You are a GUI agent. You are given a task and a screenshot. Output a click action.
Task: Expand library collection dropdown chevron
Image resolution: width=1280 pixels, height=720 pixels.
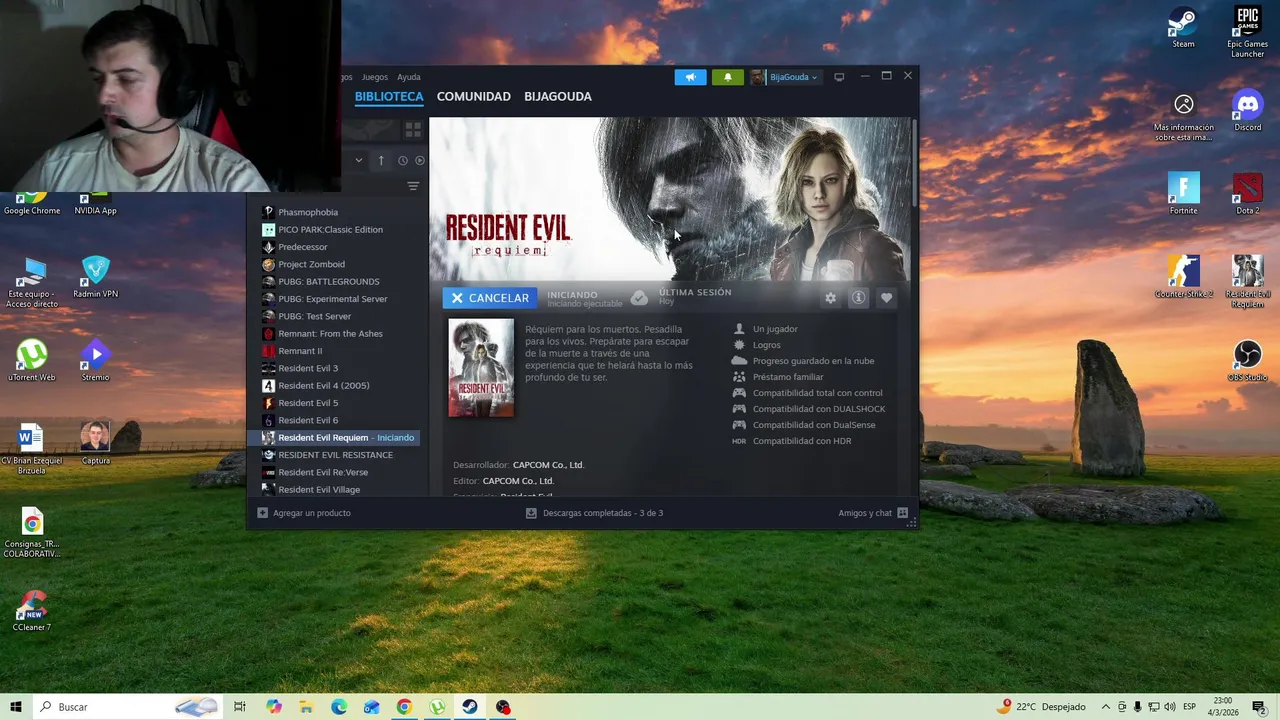click(x=359, y=160)
